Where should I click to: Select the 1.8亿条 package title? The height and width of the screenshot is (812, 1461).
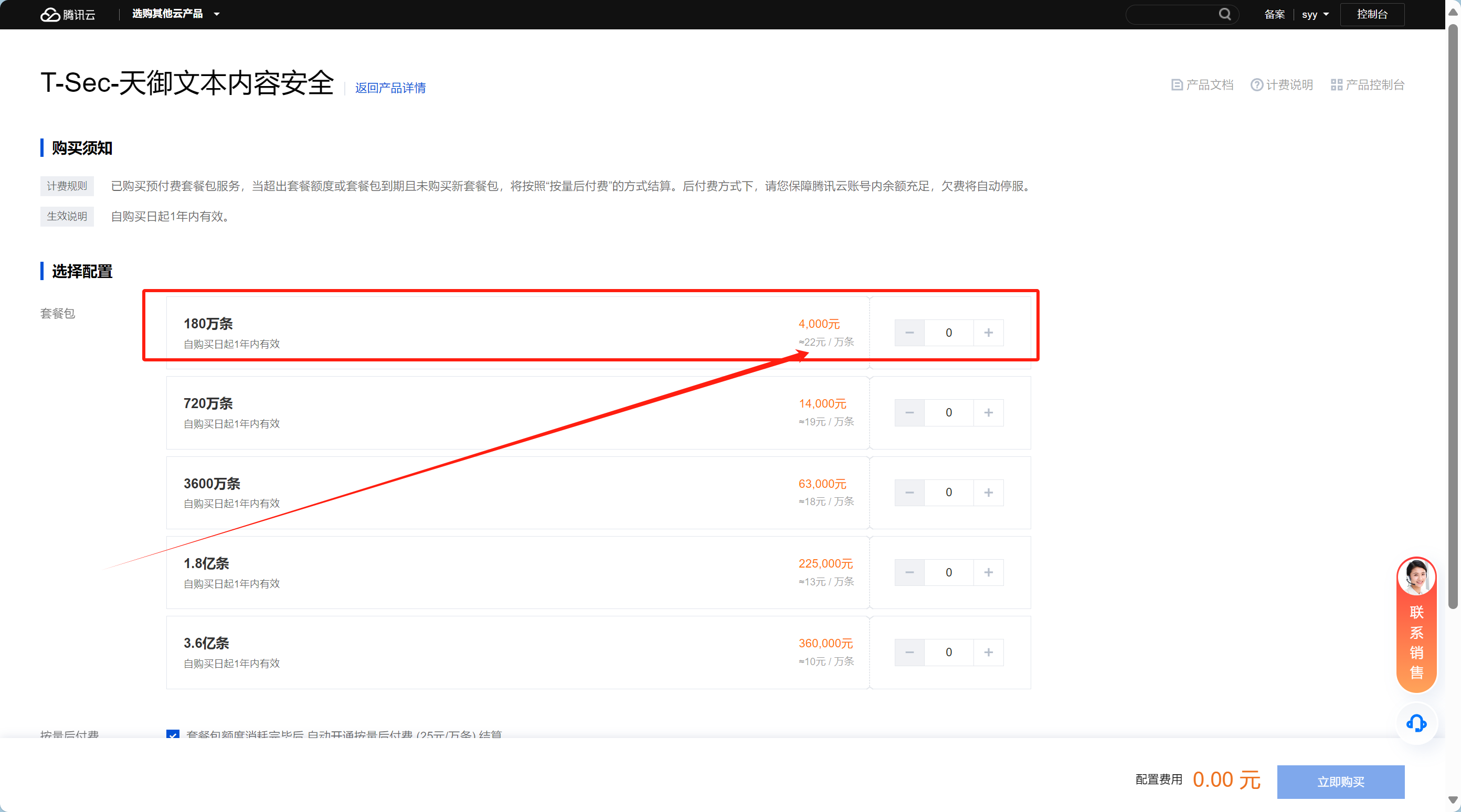pos(206,564)
